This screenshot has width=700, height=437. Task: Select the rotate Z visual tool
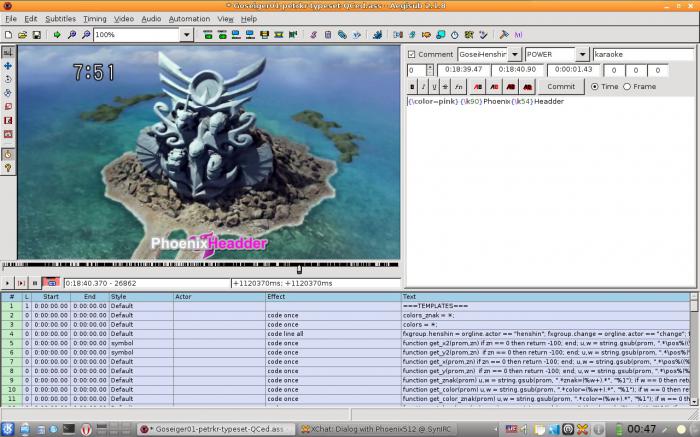(8, 79)
